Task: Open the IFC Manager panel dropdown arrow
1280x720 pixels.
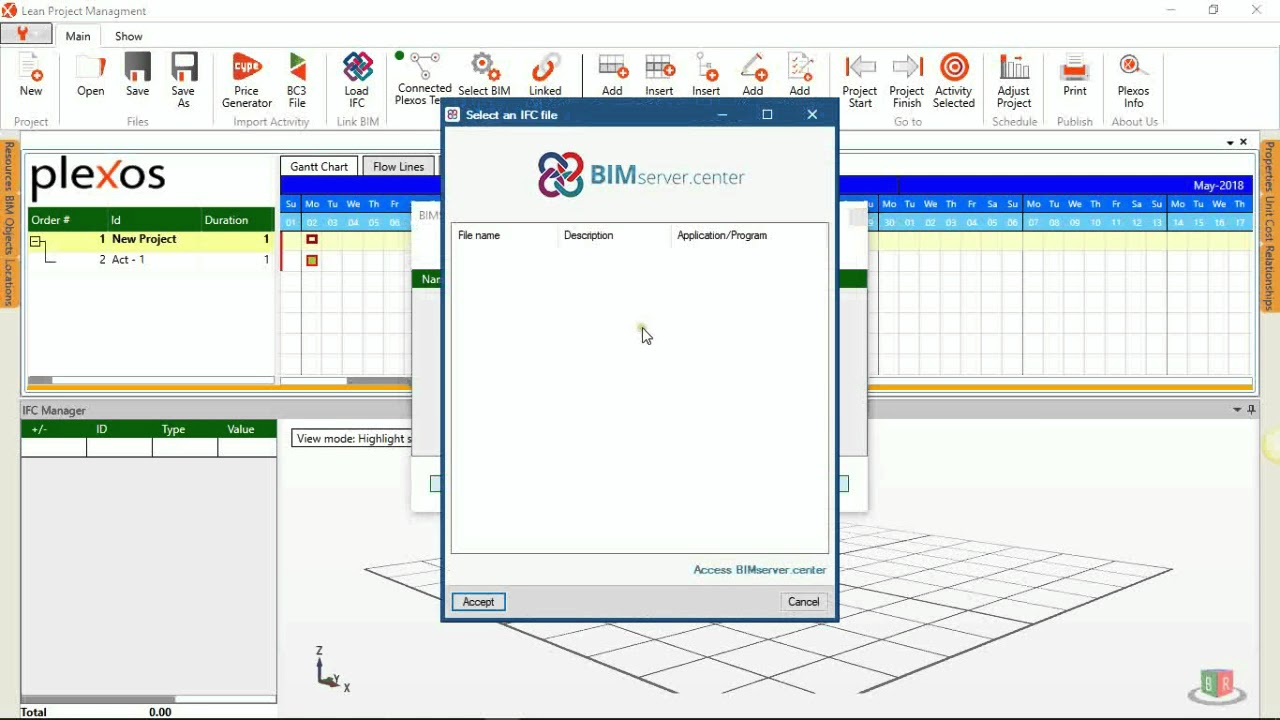Action: pyautogui.click(x=1237, y=410)
